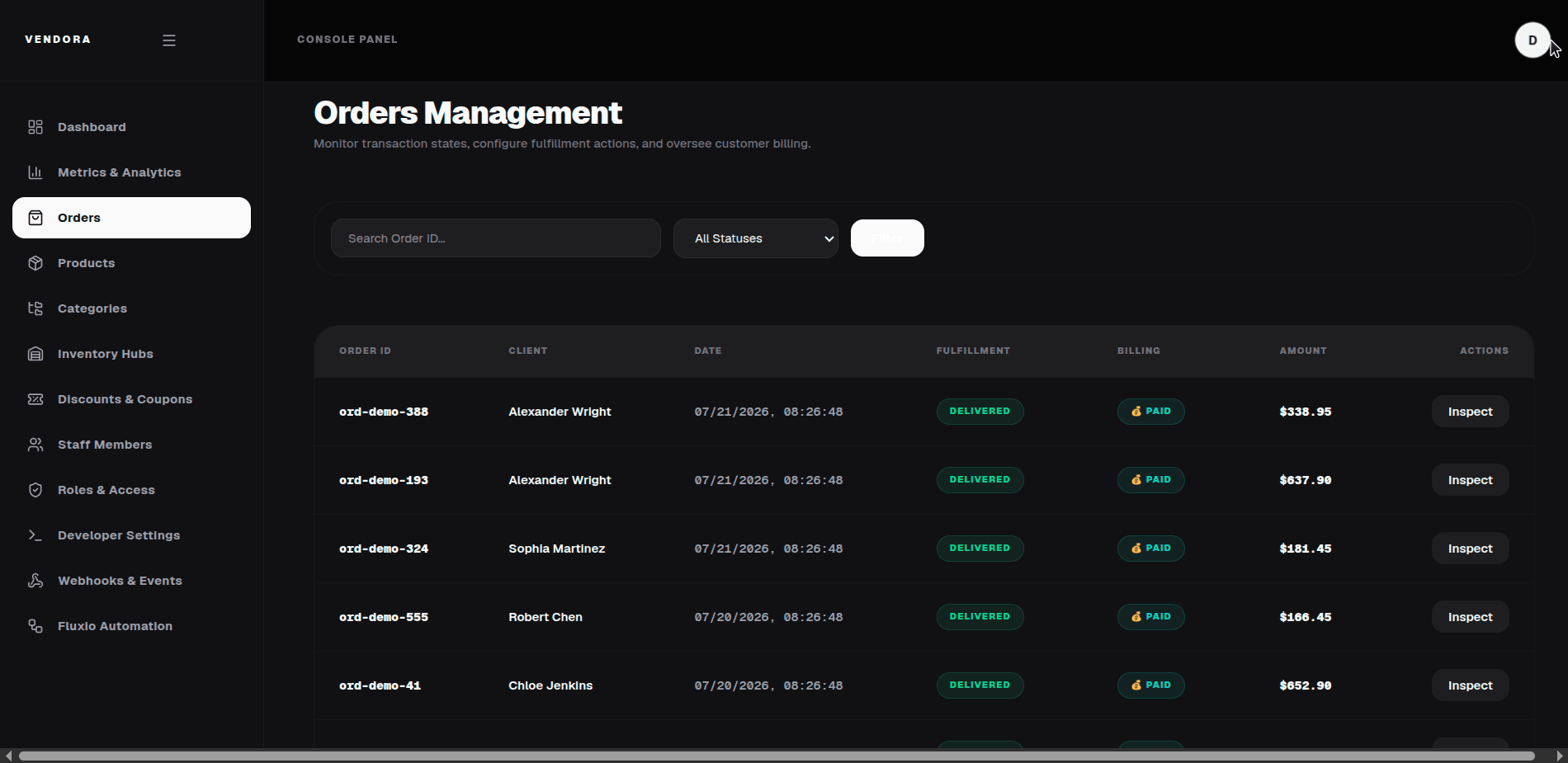Screen dimensions: 1568x763
Task: Click the horizontal scrollbar thumb
Action: (777, 756)
